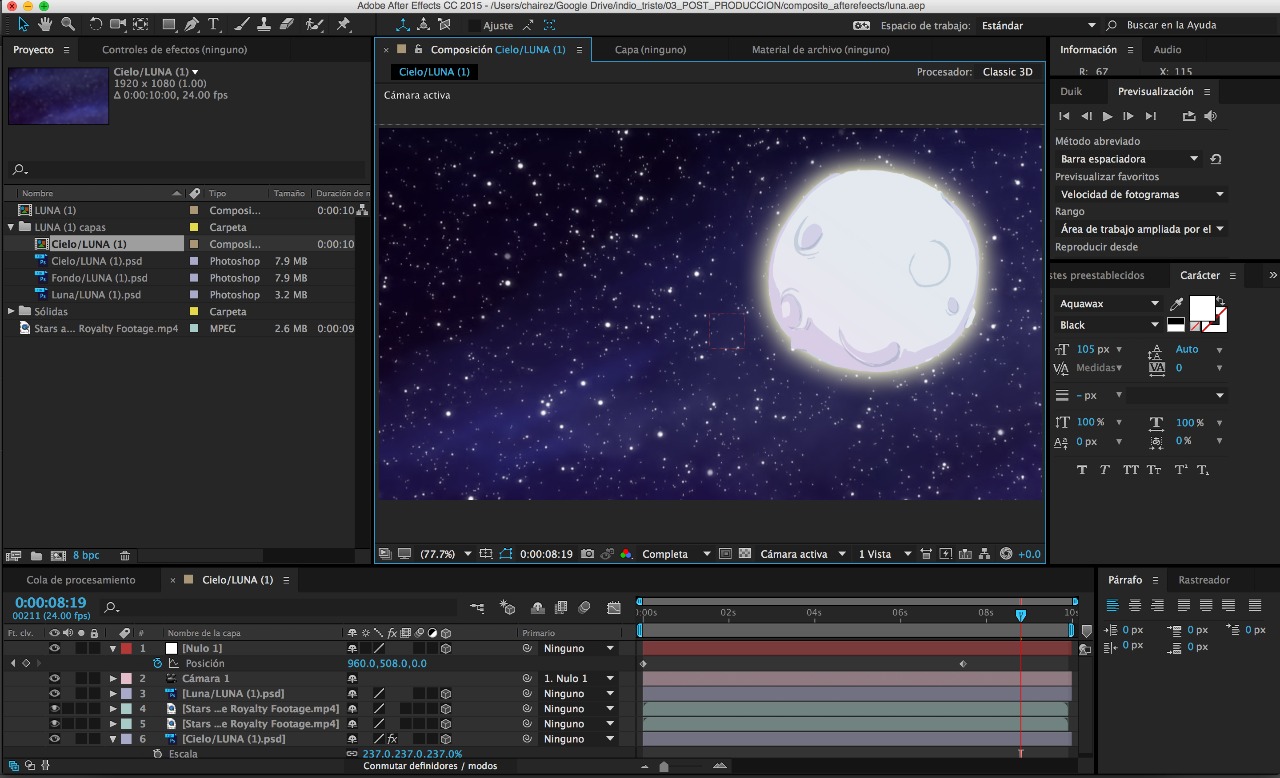The height and width of the screenshot is (778, 1280).
Task: Activate the Puppet Pin tool
Action: click(344, 24)
